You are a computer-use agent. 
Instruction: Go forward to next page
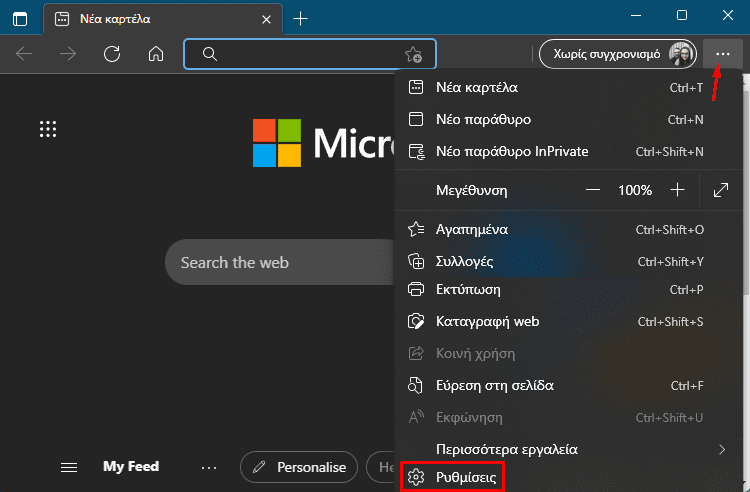pyautogui.click(x=68, y=54)
